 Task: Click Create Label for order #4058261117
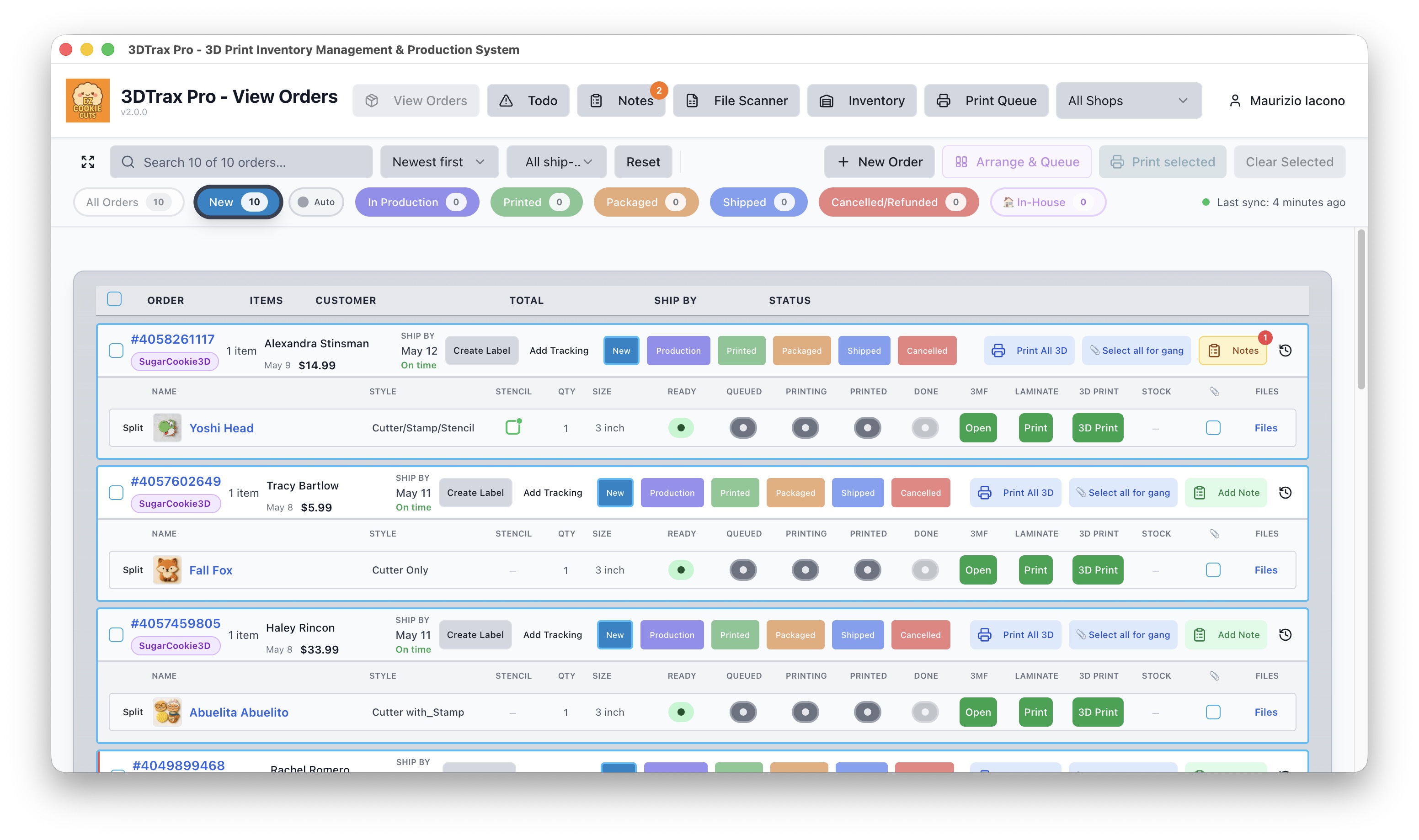(482, 351)
